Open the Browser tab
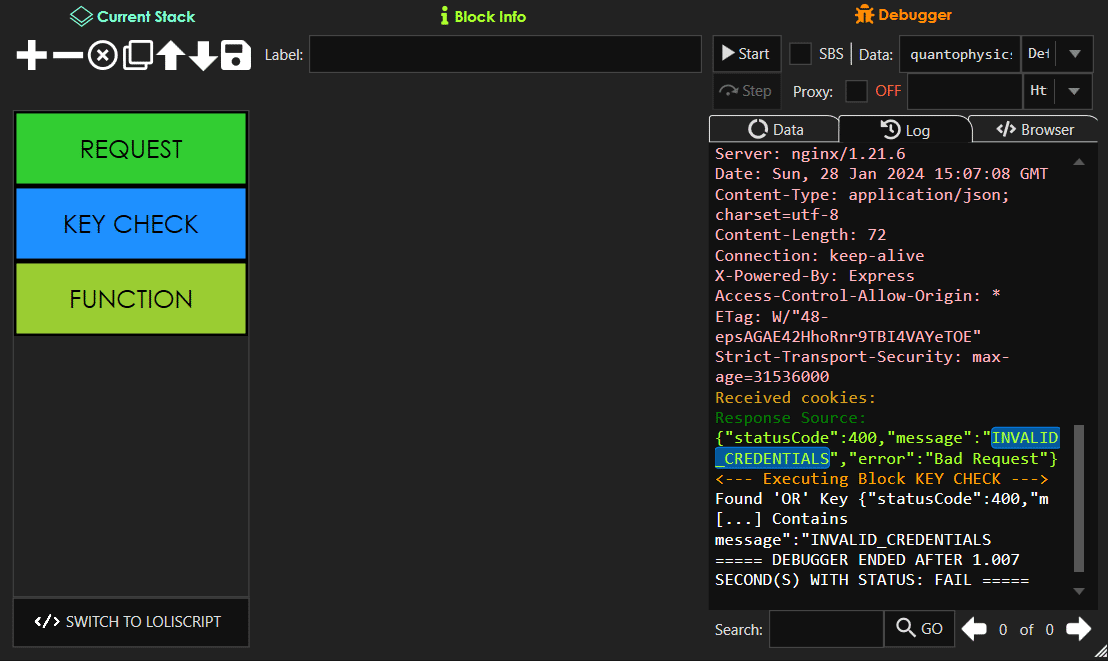The height and width of the screenshot is (661, 1108). click(x=1034, y=128)
